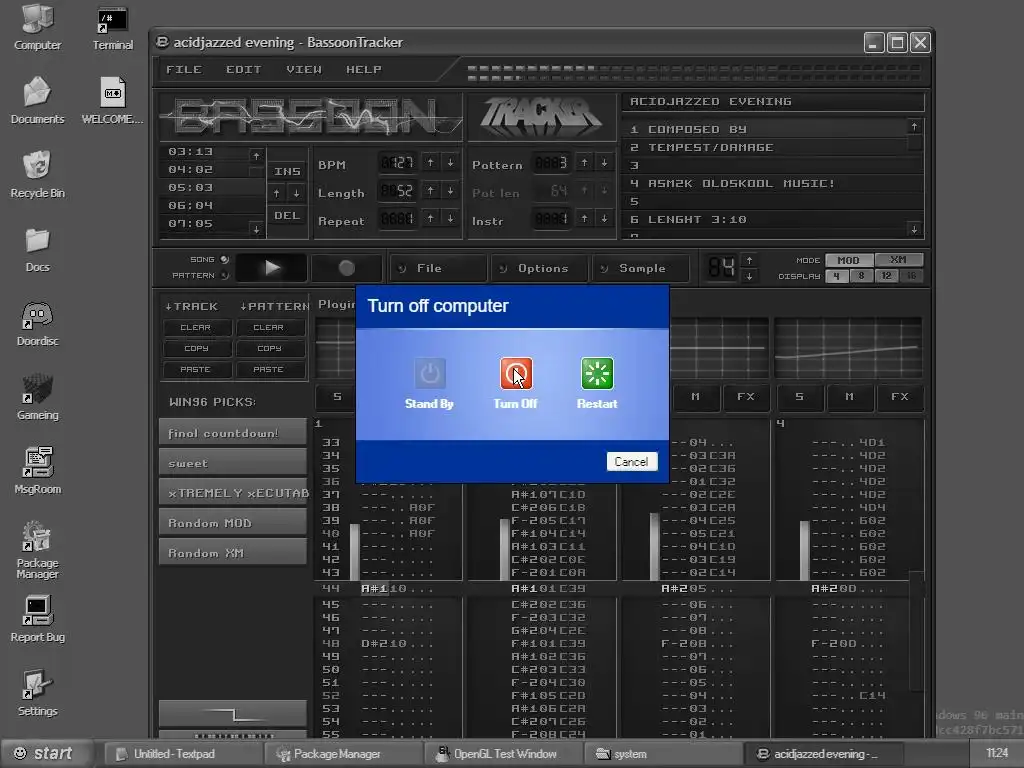Click the track PASTE button

(196, 370)
